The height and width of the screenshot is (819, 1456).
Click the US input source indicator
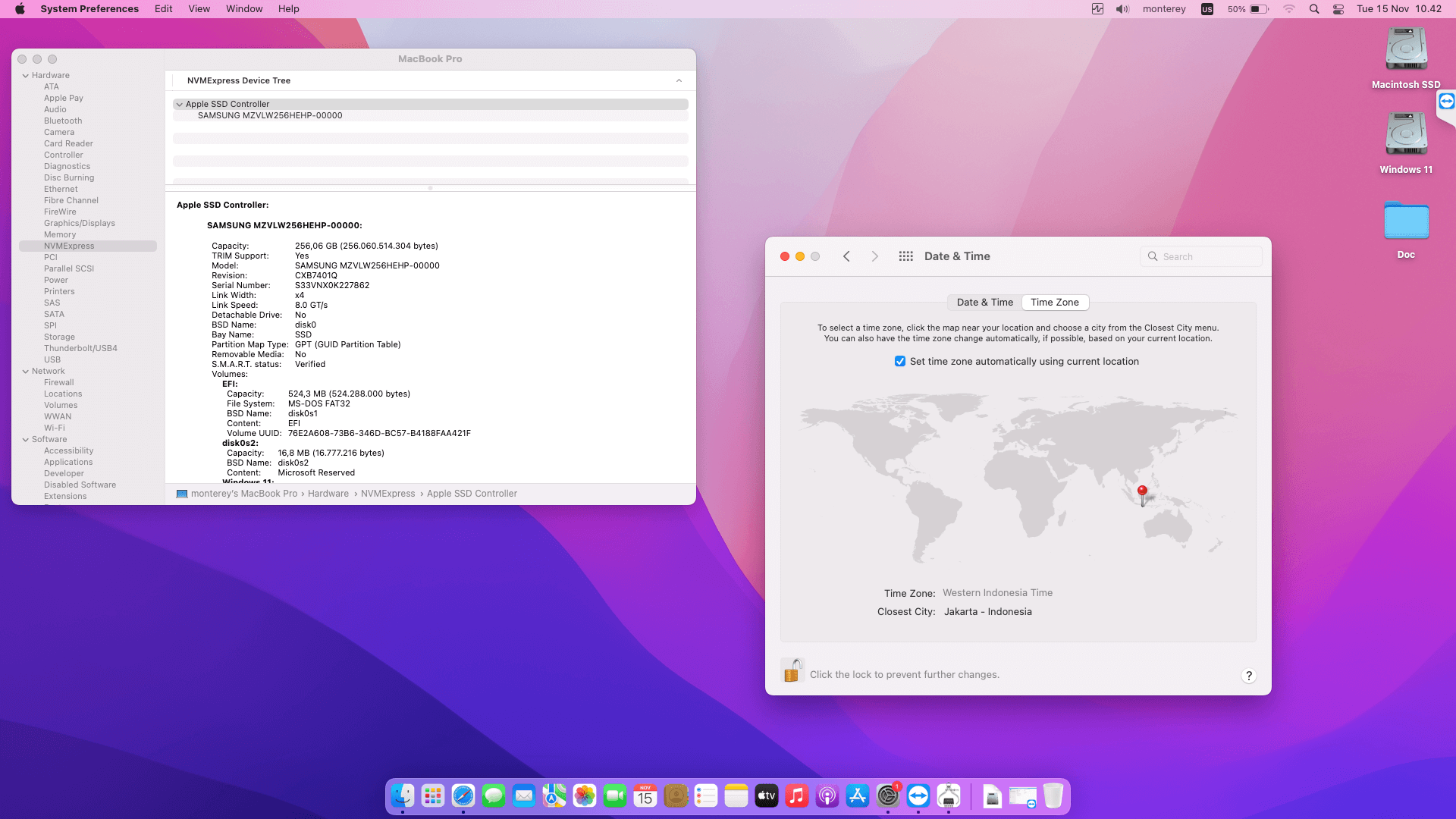pos(1207,9)
